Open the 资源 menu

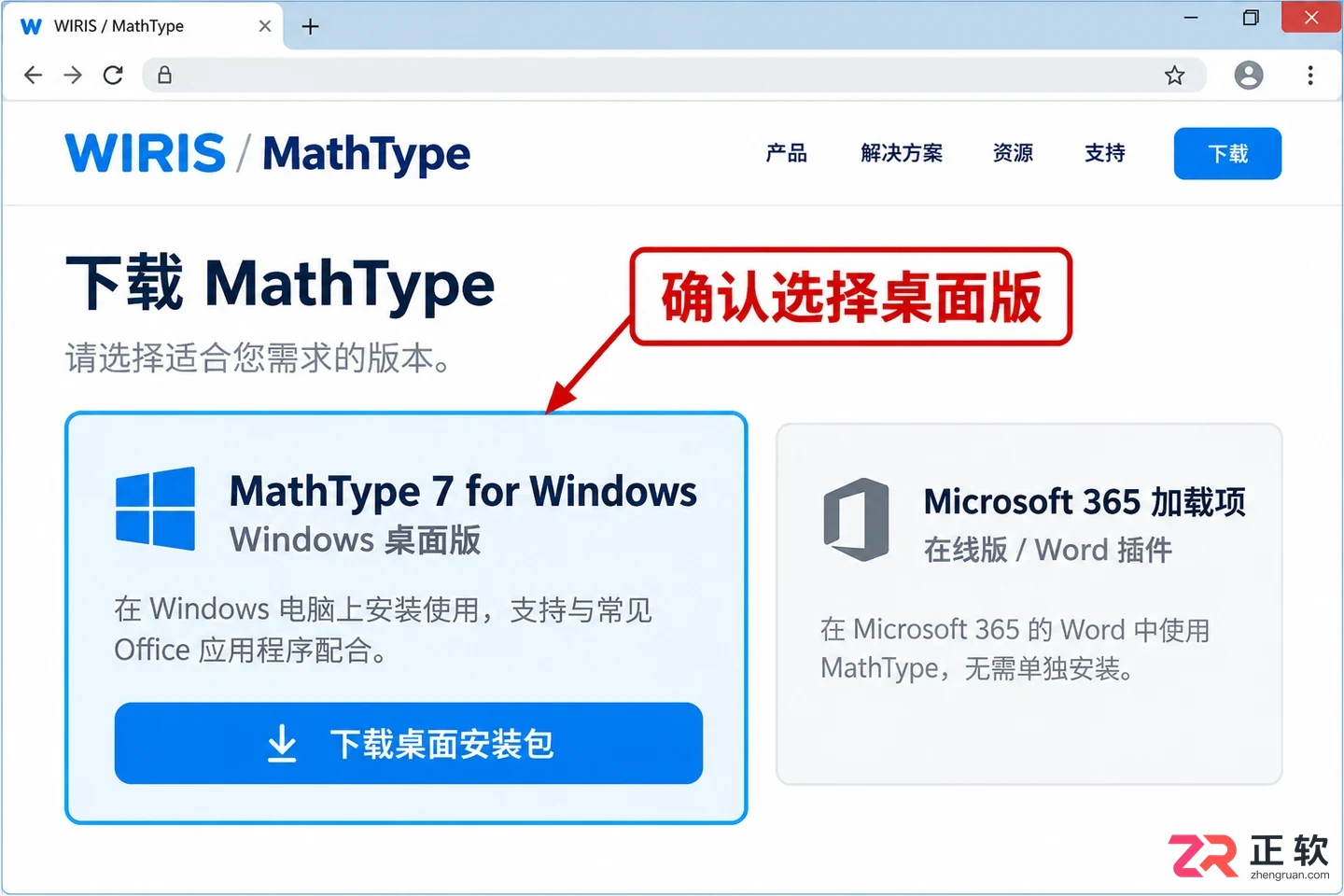[x=1014, y=153]
